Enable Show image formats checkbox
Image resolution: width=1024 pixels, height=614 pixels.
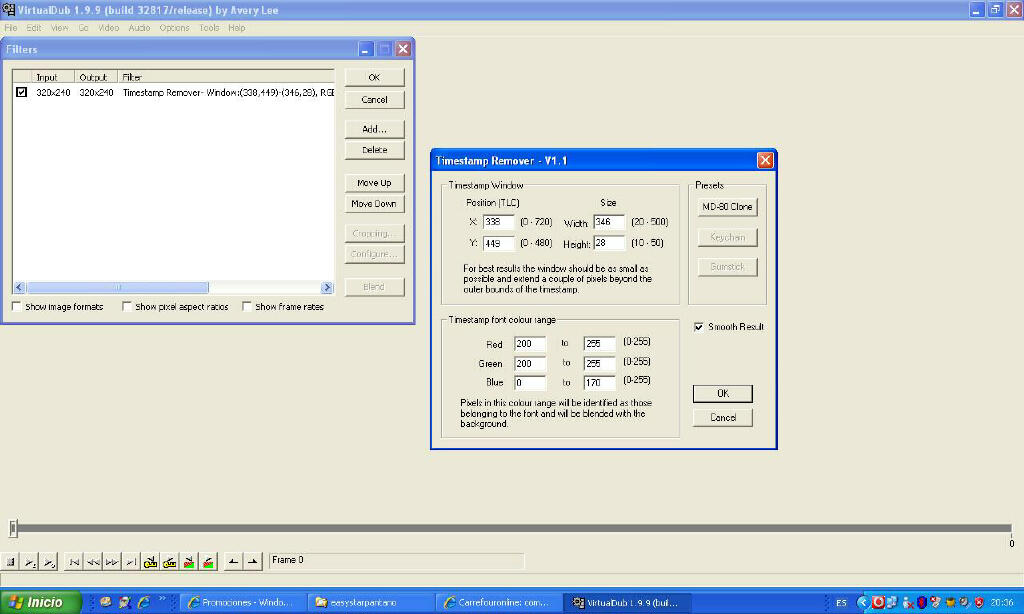(x=17, y=307)
